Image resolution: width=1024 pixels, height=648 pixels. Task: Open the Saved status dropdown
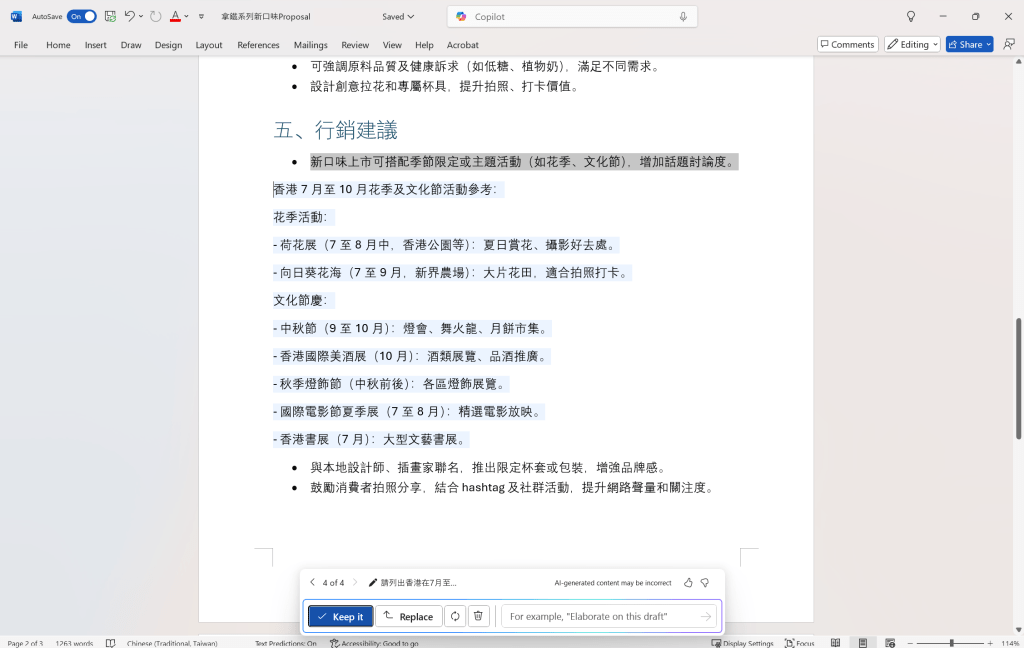pos(398,16)
